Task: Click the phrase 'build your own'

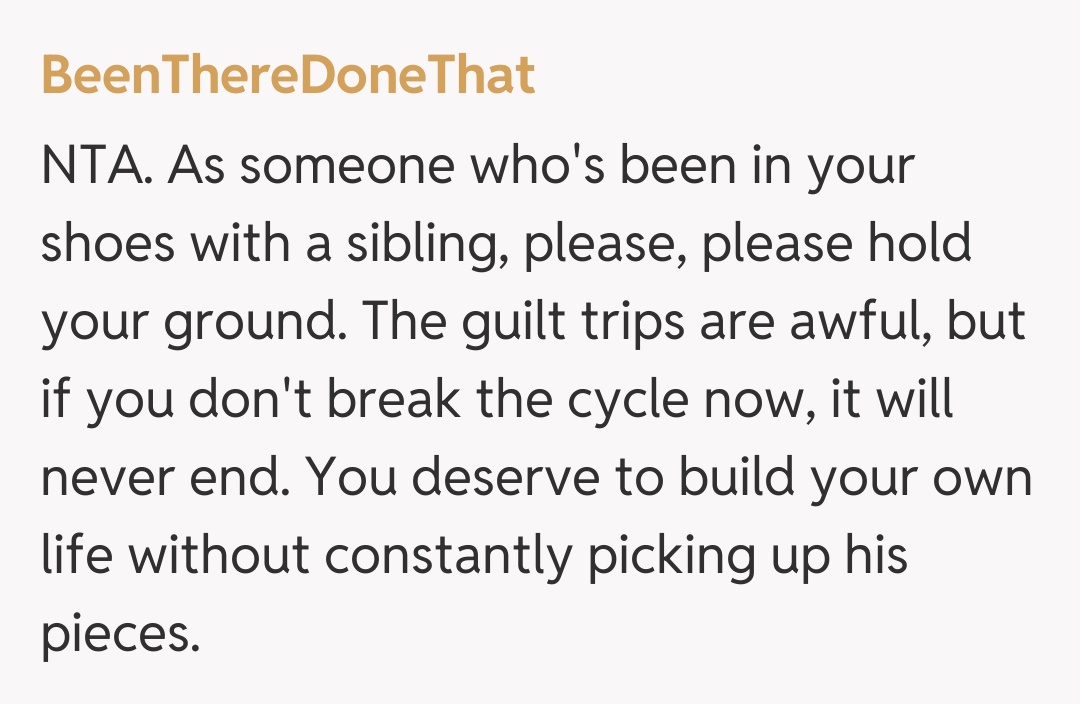Action: point(855,478)
